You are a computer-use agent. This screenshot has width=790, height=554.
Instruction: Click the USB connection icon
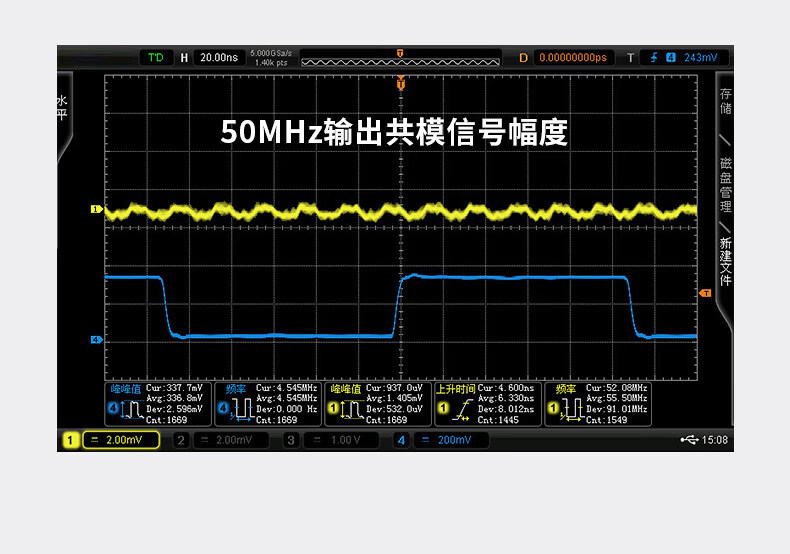(689, 439)
